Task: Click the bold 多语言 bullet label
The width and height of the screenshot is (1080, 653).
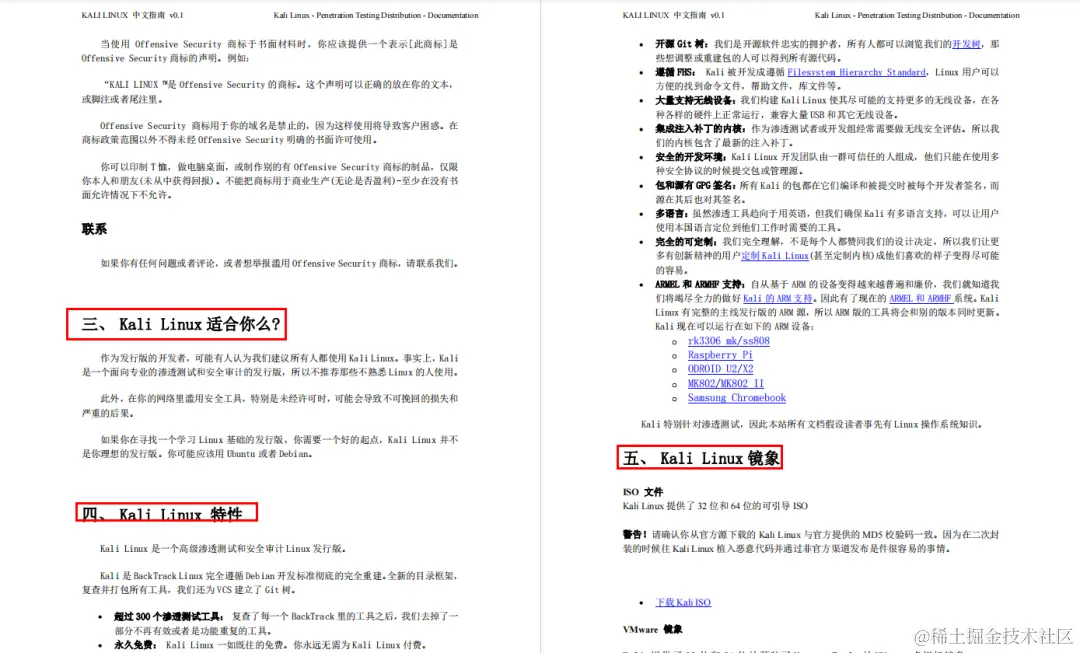Action: (x=673, y=214)
